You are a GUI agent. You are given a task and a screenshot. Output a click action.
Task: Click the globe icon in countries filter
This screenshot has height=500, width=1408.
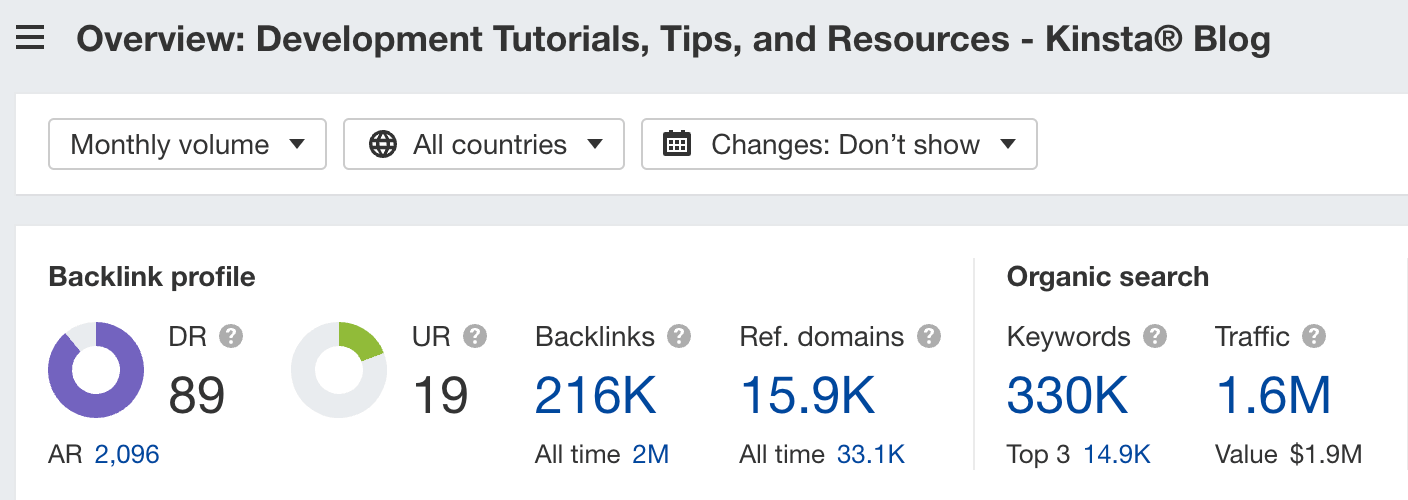point(382,144)
